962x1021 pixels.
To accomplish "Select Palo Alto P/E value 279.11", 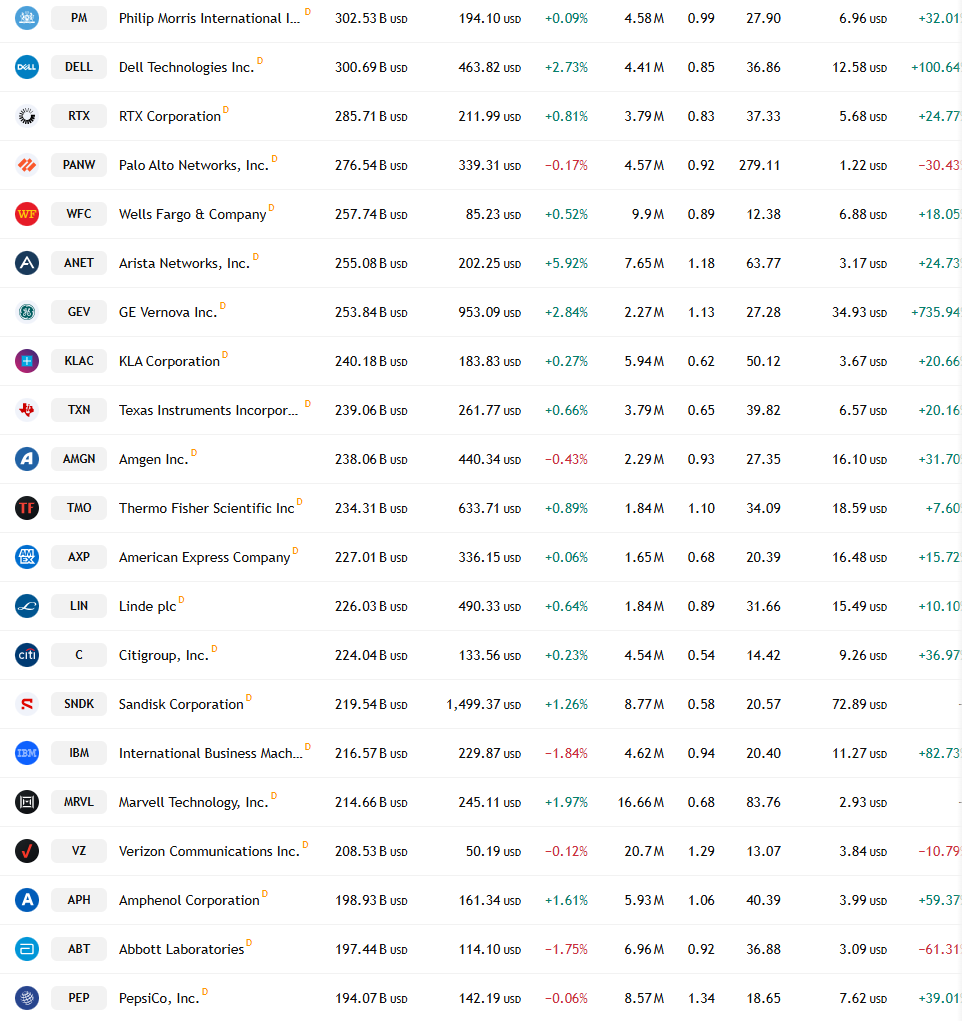I will [759, 165].
